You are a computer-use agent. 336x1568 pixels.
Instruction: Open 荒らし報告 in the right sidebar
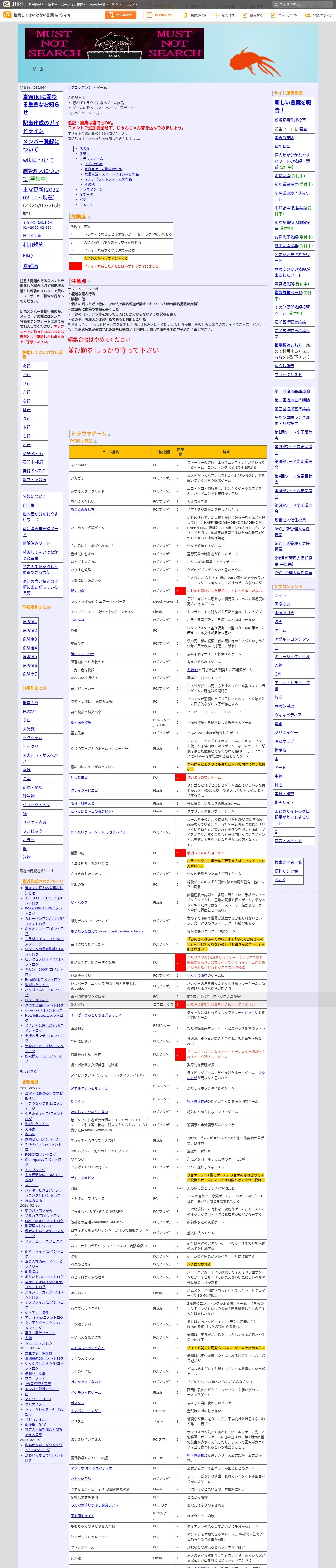click(284, 366)
